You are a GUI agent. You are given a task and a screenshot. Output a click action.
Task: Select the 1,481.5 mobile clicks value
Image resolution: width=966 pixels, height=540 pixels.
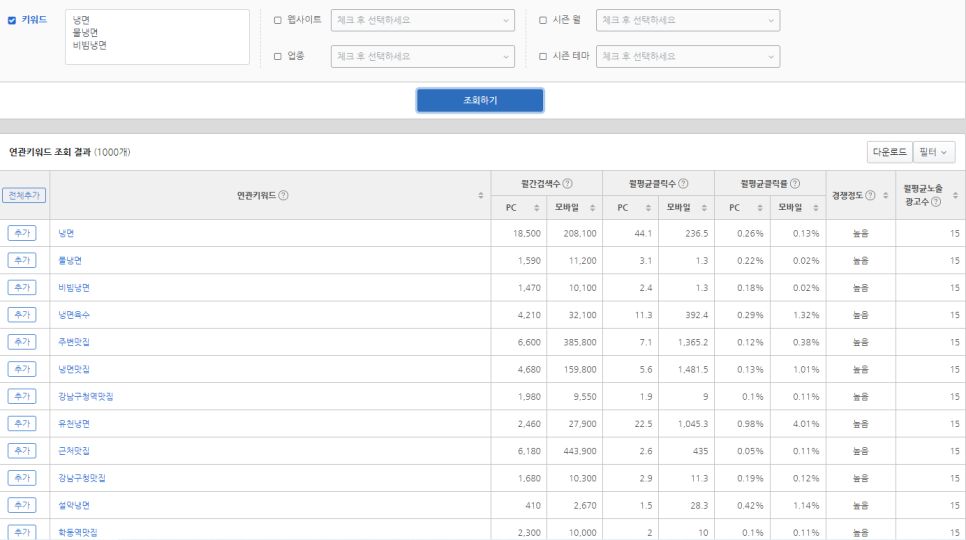click(693, 369)
